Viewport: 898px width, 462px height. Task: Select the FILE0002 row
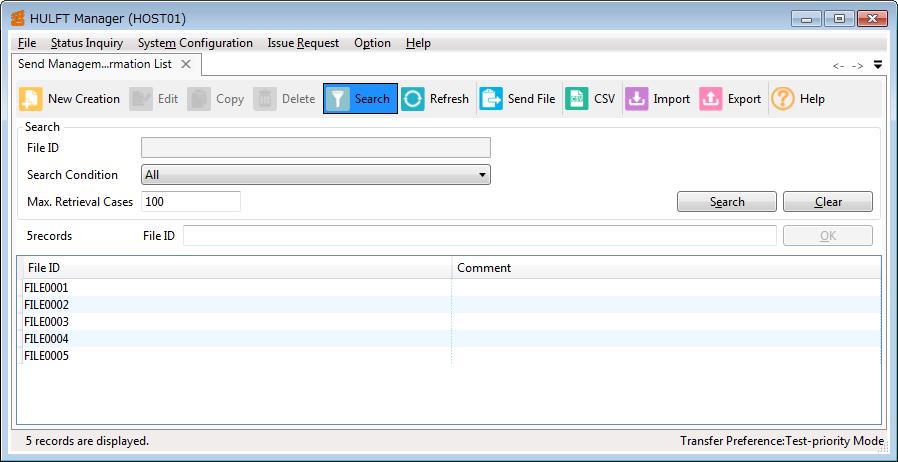[x=450, y=305]
